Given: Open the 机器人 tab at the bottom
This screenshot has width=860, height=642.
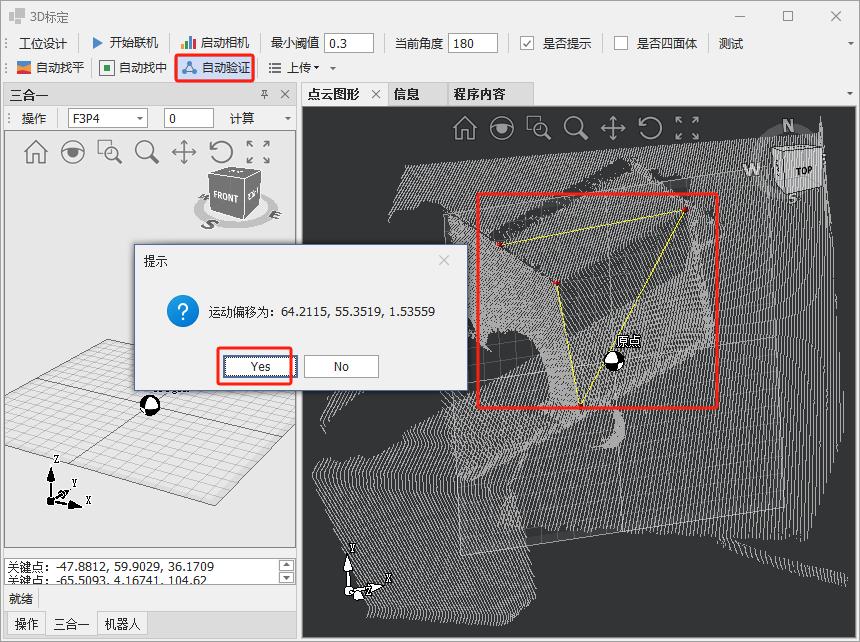Looking at the screenshot, I should pos(122,624).
